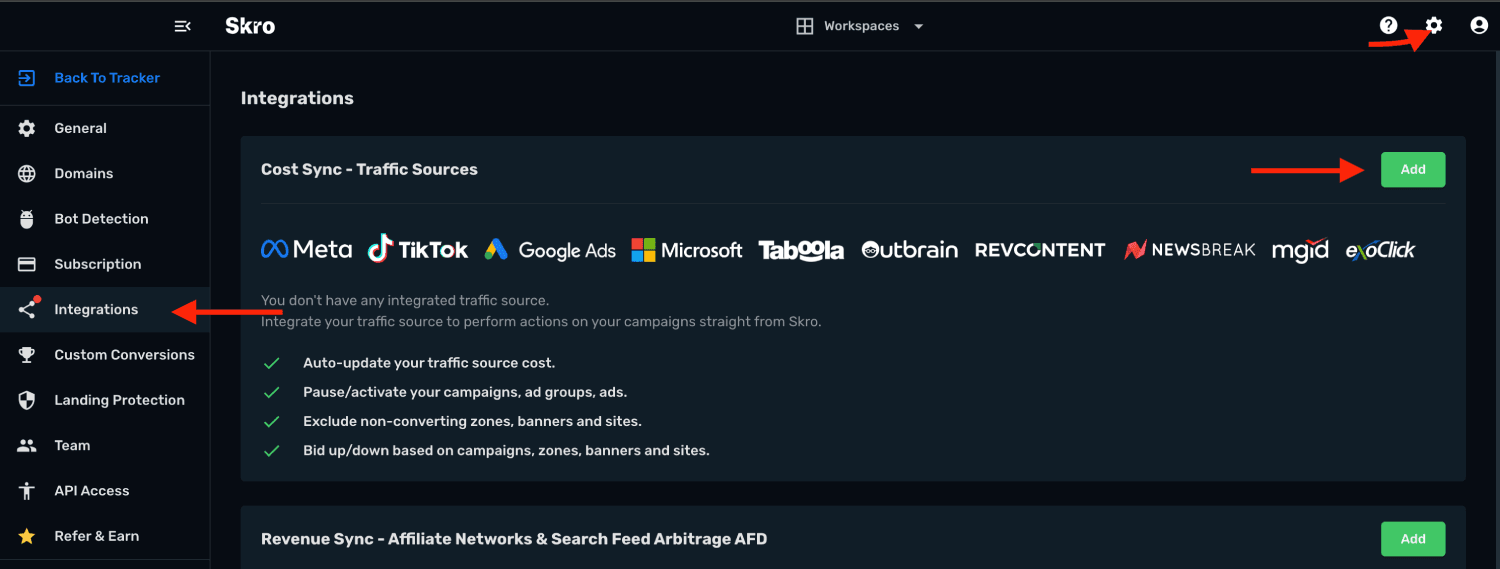Click the TikTok traffic source logo
This screenshot has width=1500, height=569.
tap(418, 249)
